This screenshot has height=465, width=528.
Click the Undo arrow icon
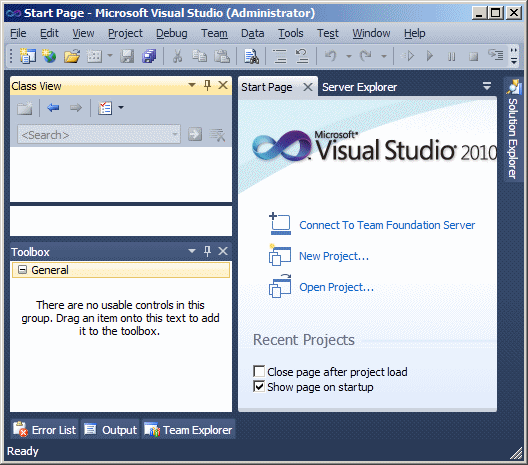coord(331,56)
